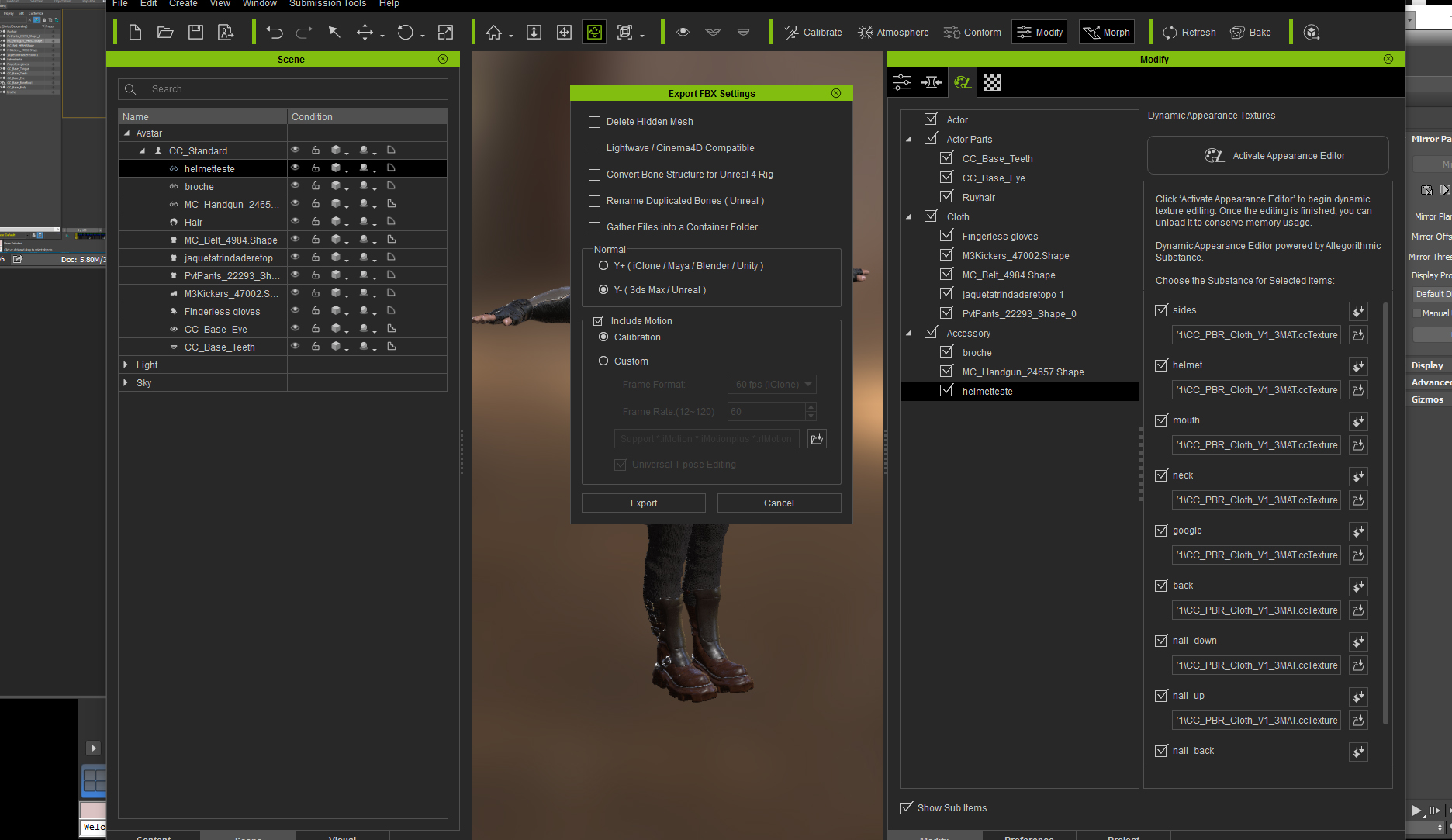Click the Calibrate toolbar button

(813, 32)
